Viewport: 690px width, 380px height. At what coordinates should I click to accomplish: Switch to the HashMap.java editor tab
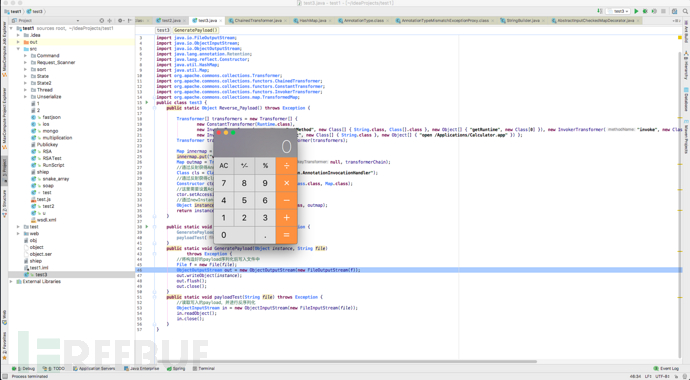313,21
